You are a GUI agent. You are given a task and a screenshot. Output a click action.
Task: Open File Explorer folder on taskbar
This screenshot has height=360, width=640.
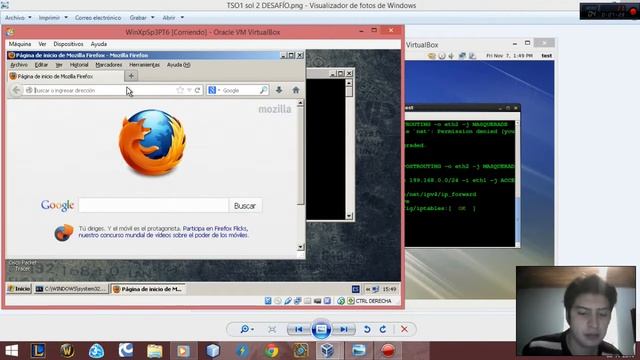point(155,351)
